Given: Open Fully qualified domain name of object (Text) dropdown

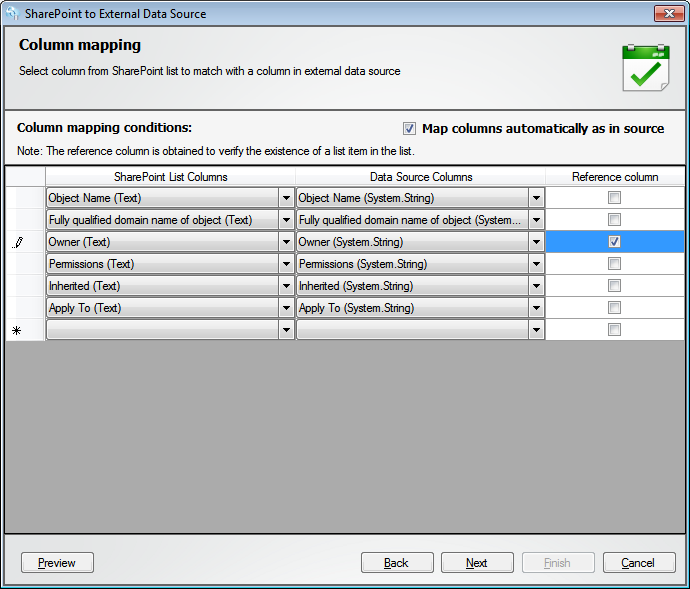Looking at the screenshot, I should [286, 220].
